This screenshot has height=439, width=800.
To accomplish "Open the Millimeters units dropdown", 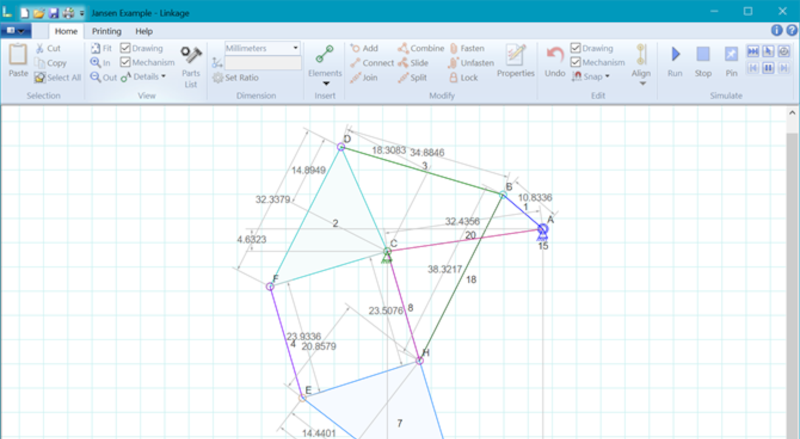I will pos(262,47).
